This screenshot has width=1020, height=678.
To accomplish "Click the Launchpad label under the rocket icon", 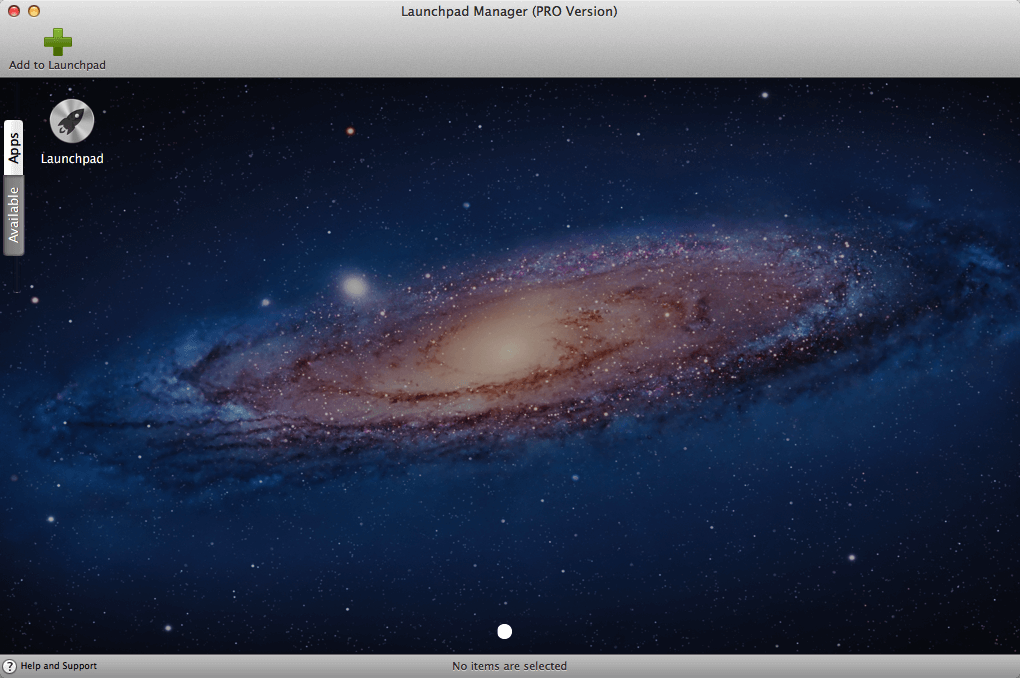I will [x=72, y=159].
